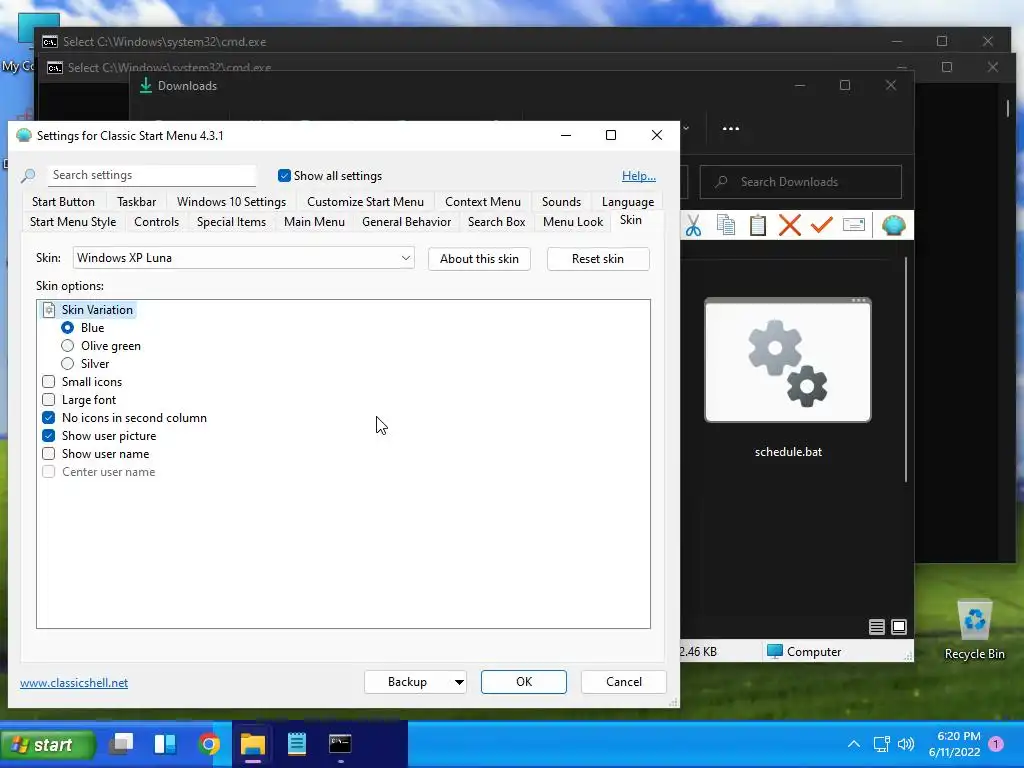
Task: Open Classic Shell settings shell icon in toolbar
Action: pos(893,225)
